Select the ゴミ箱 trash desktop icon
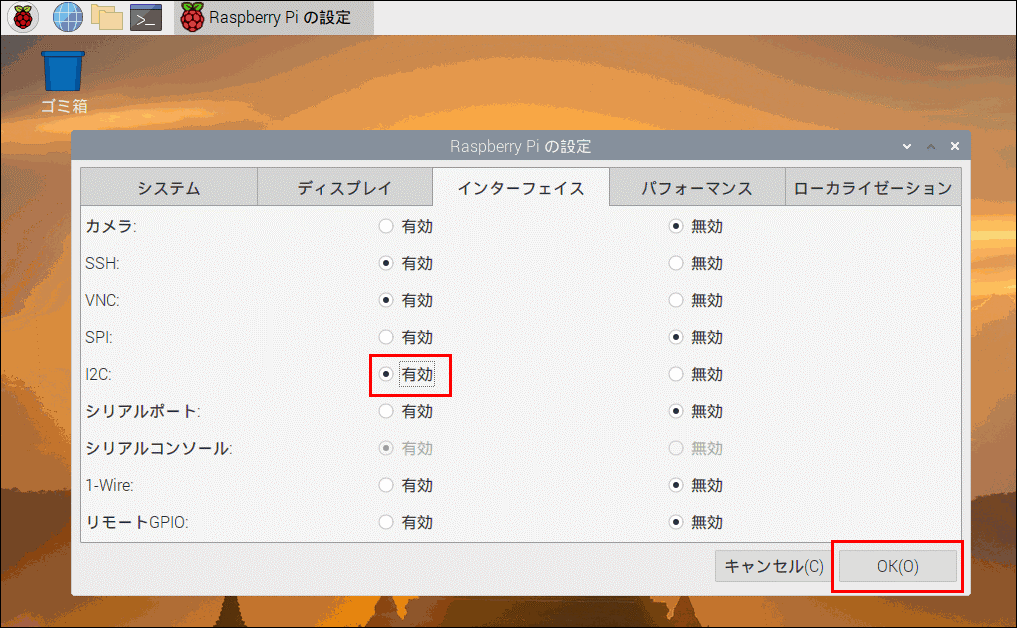 pyautogui.click(x=64, y=82)
